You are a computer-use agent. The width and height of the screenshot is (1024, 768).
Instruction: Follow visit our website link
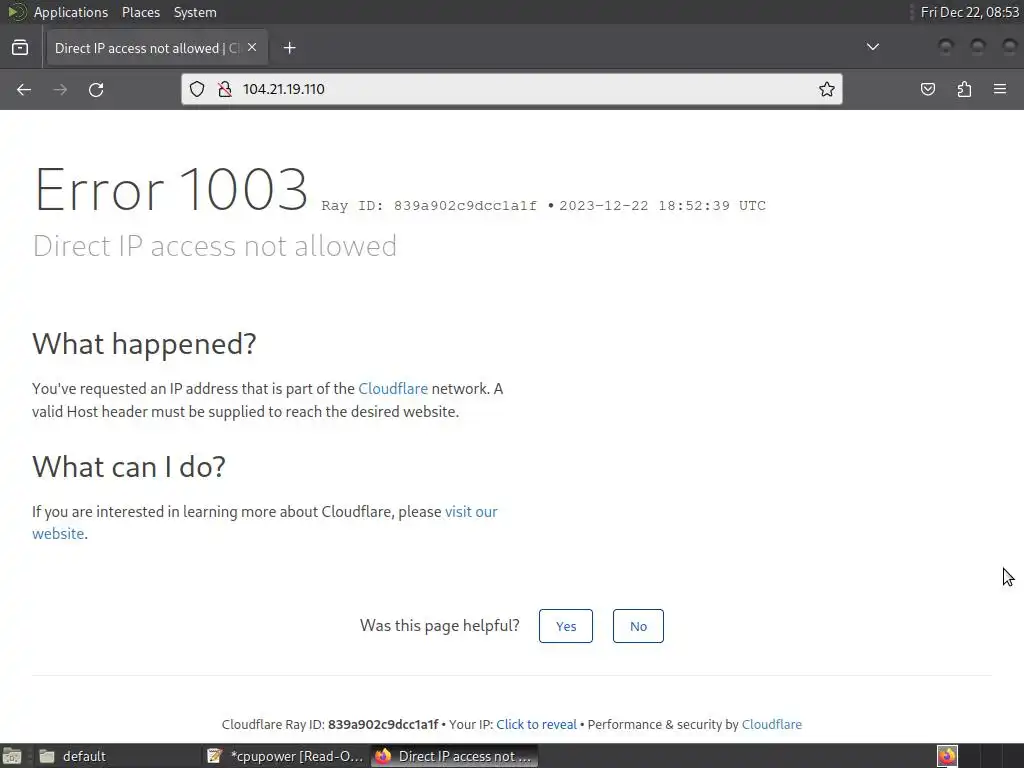(x=264, y=522)
